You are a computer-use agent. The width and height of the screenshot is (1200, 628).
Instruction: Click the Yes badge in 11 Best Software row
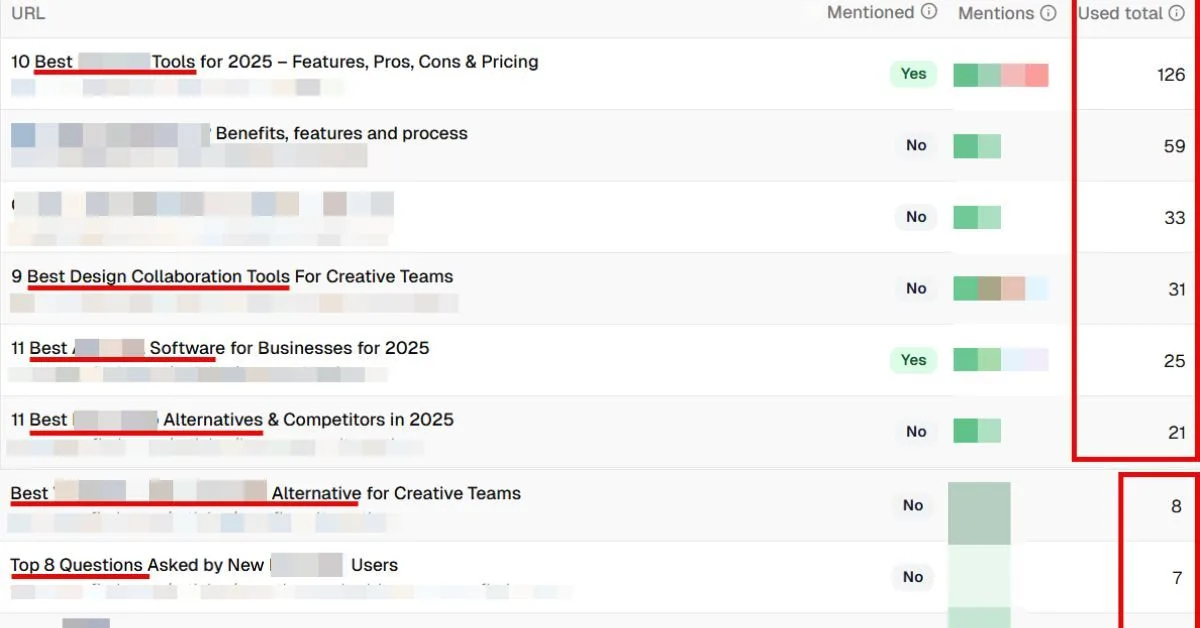(914, 360)
